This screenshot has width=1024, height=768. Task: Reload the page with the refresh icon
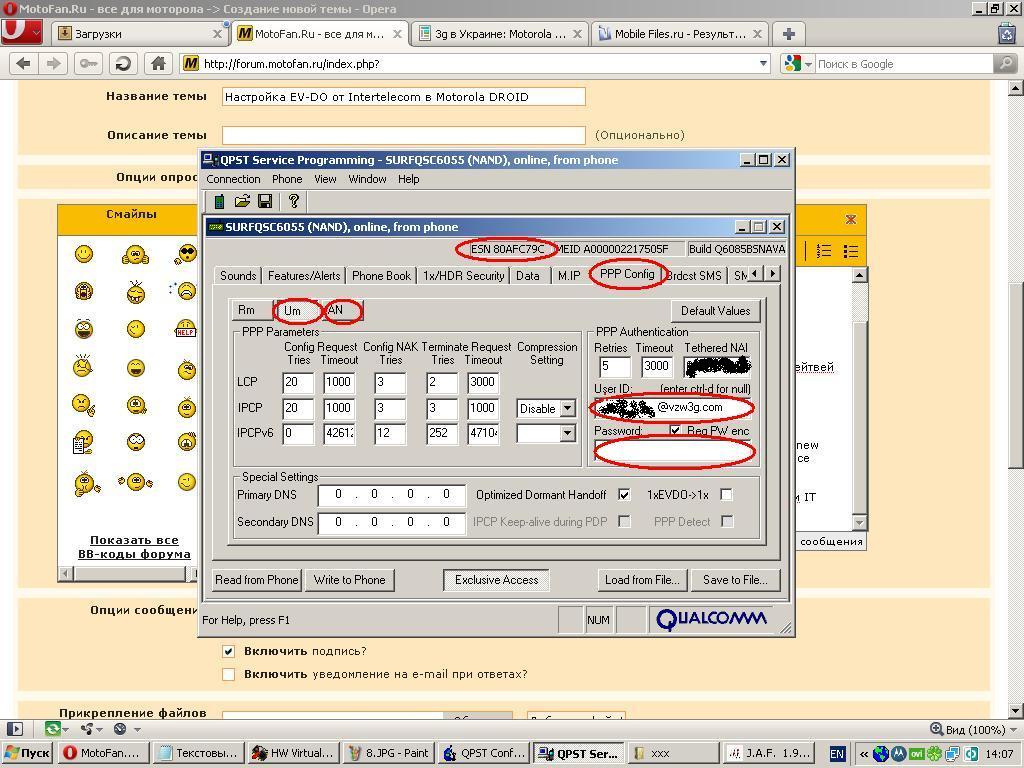(123, 63)
